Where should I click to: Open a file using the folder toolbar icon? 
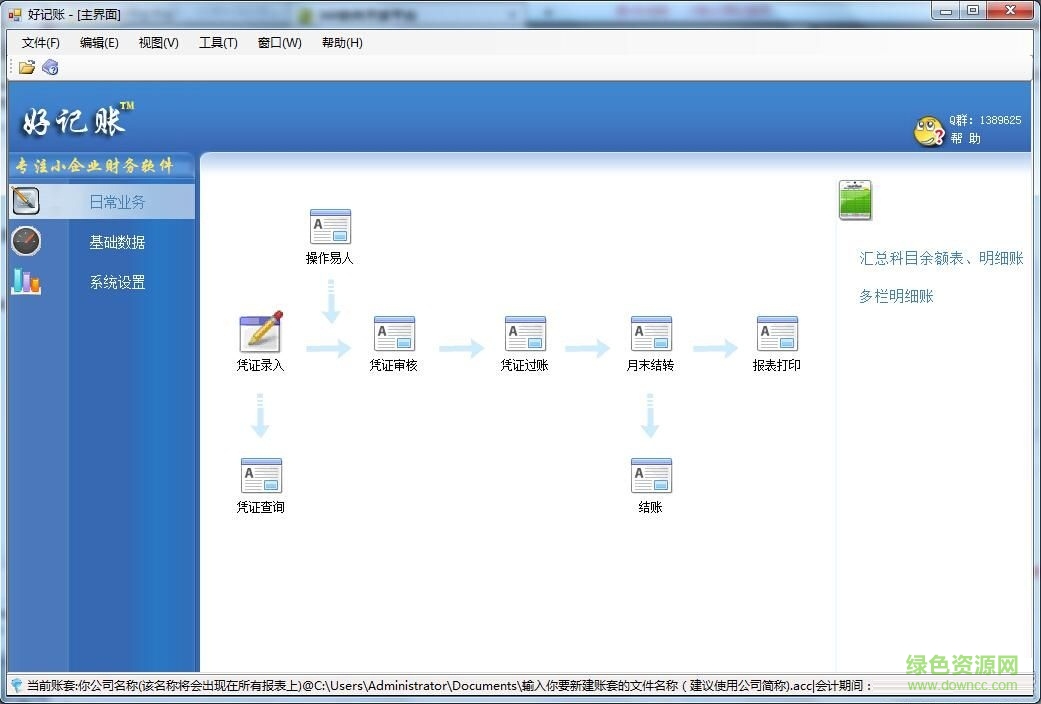[26, 66]
